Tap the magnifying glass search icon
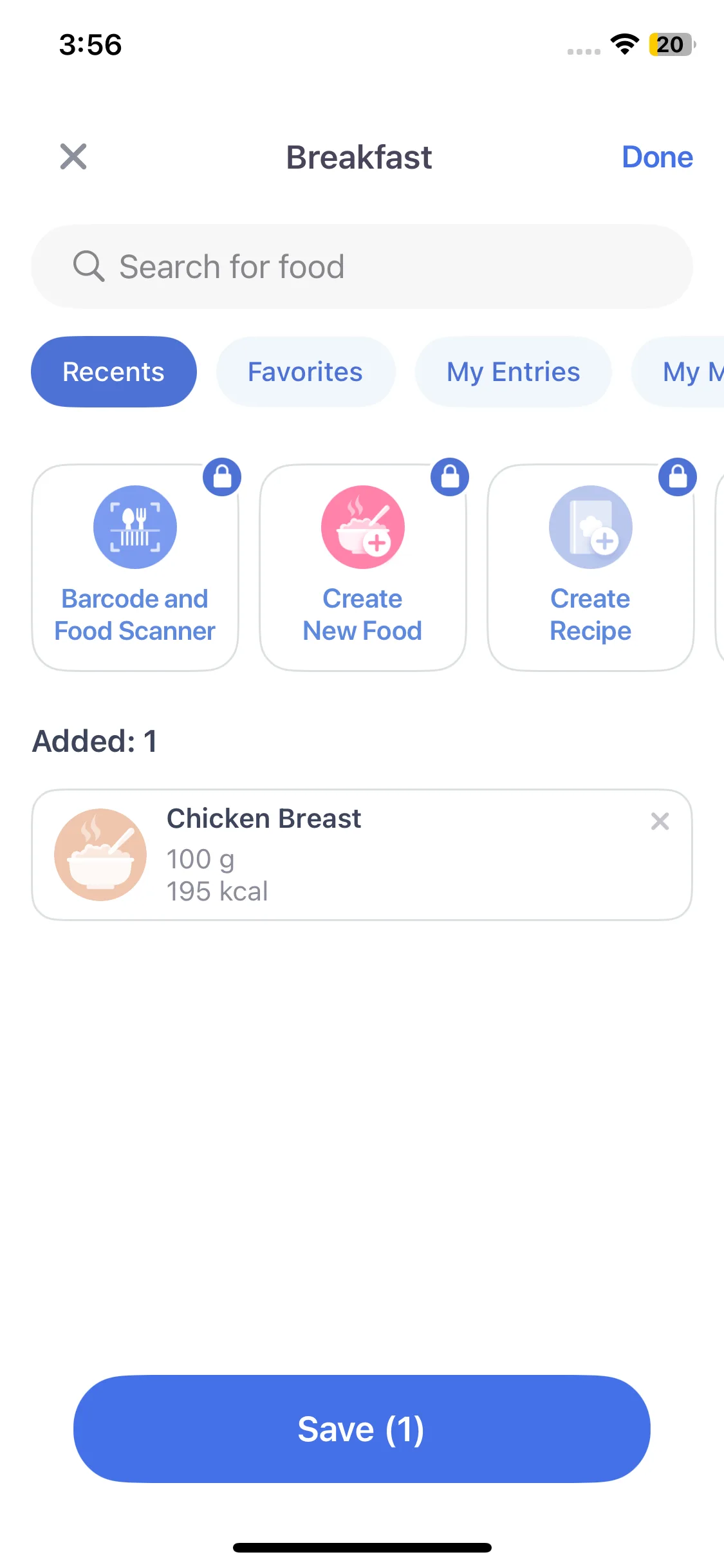The image size is (724, 1568). tap(89, 266)
